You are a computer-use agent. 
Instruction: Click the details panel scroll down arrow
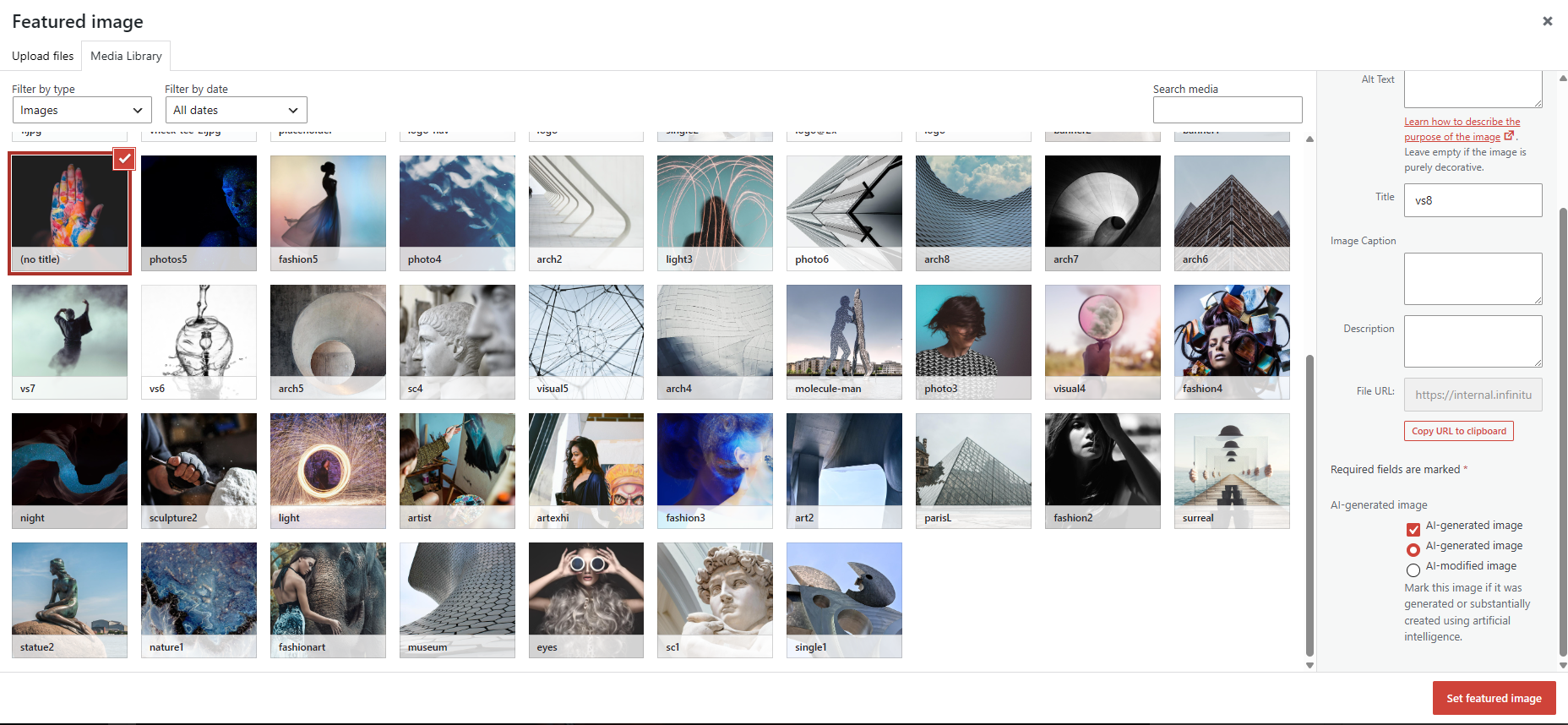[1563, 665]
